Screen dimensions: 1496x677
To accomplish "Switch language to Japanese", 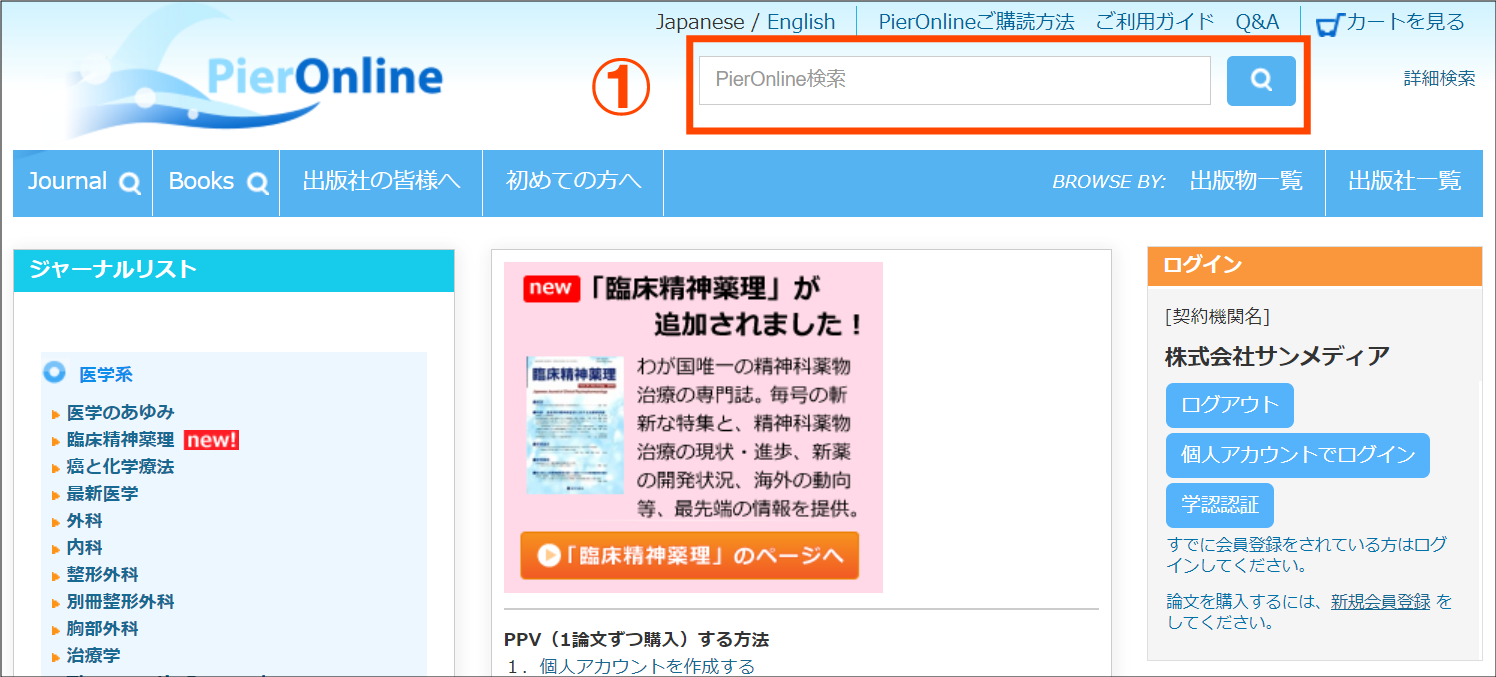I will coord(700,22).
